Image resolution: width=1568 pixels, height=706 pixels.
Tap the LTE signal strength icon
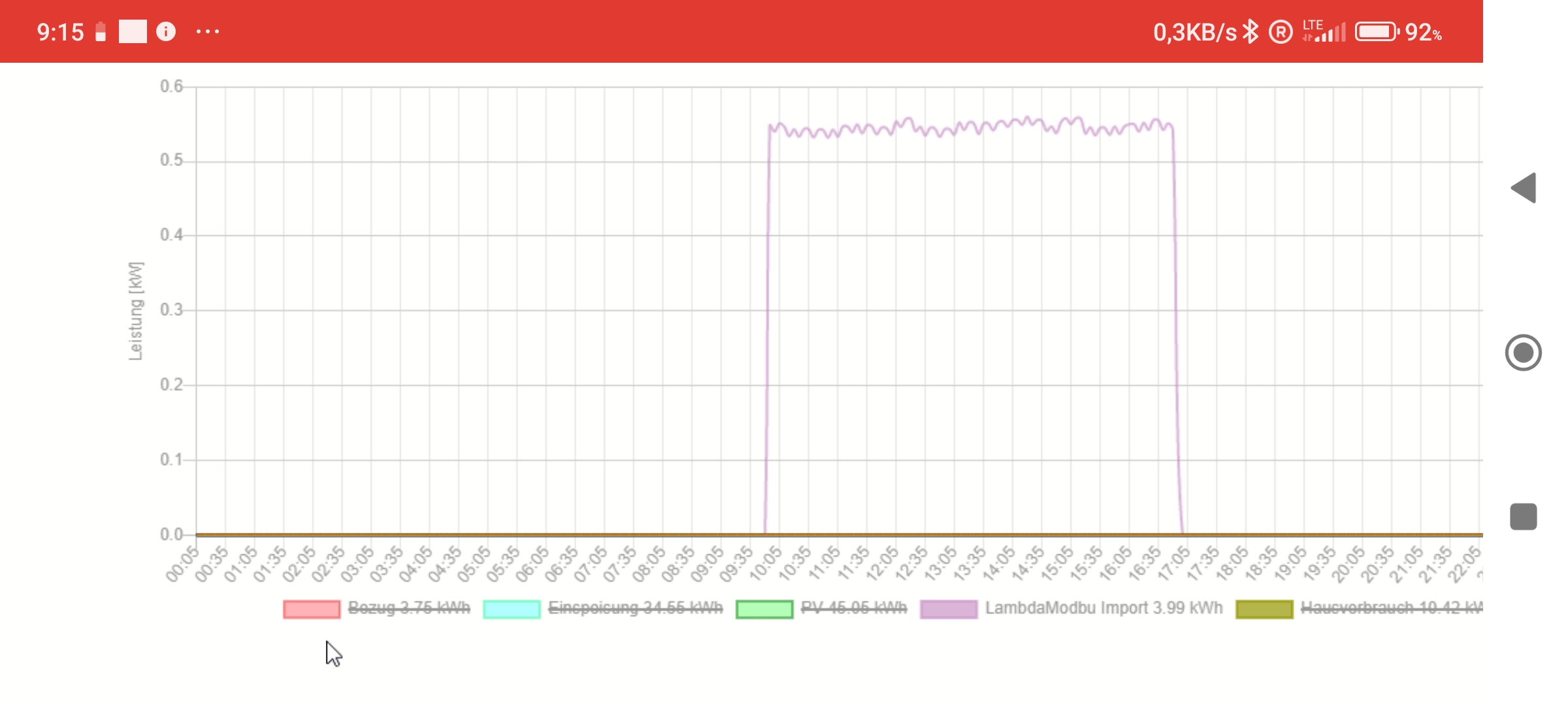(1324, 31)
